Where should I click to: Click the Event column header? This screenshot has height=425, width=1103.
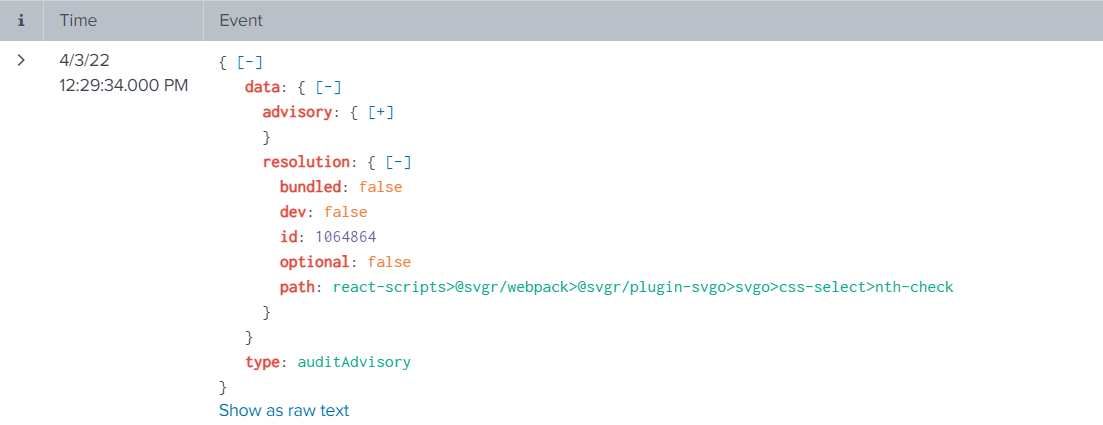(241, 20)
